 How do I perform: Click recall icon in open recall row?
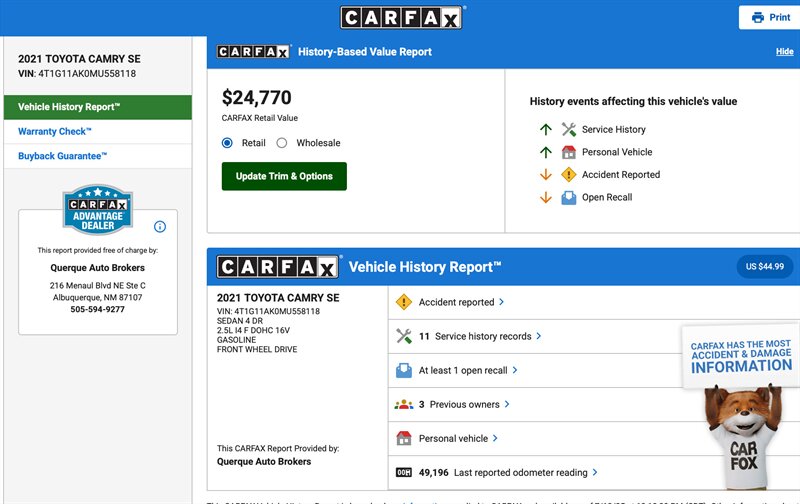coord(404,370)
